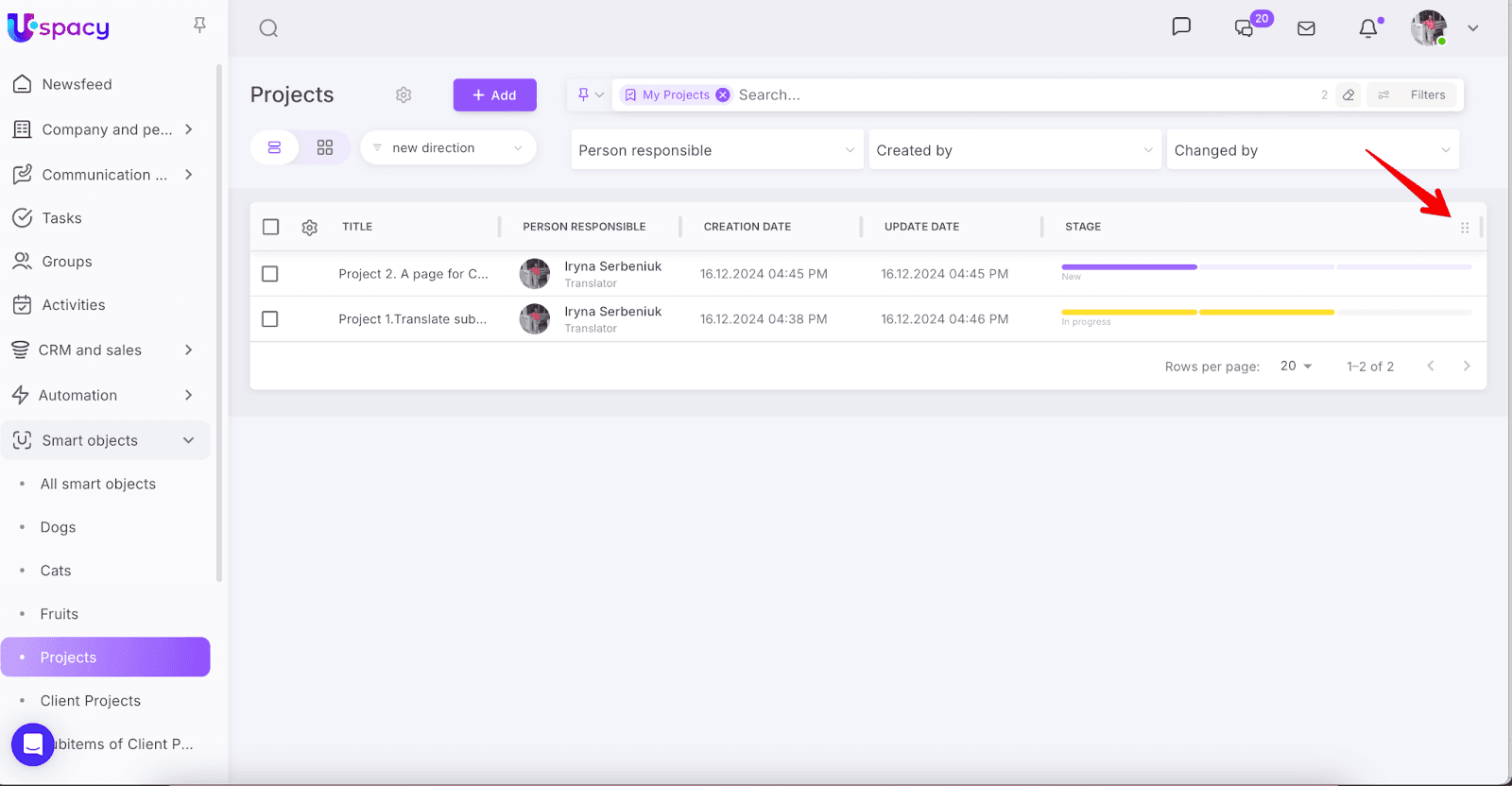Open the chat bubble icon in header
The image size is (1512, 786).
point(1181,26)
